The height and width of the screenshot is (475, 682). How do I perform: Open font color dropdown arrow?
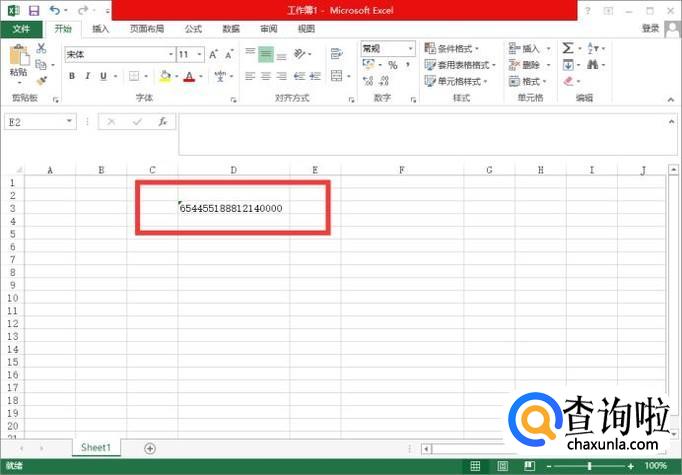coord(201,77)
